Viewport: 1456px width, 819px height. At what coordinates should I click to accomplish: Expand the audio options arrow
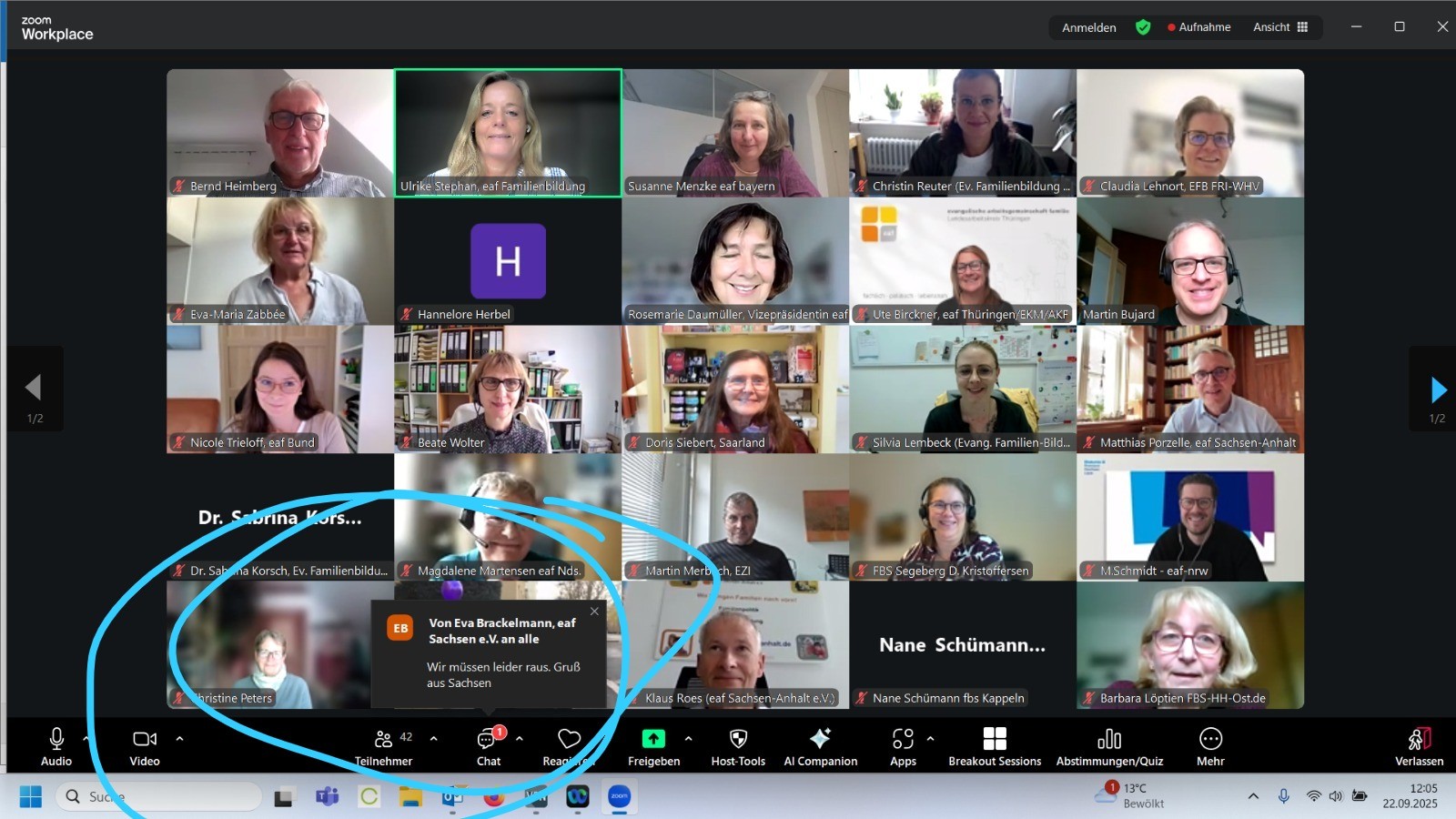pos(86,738)
